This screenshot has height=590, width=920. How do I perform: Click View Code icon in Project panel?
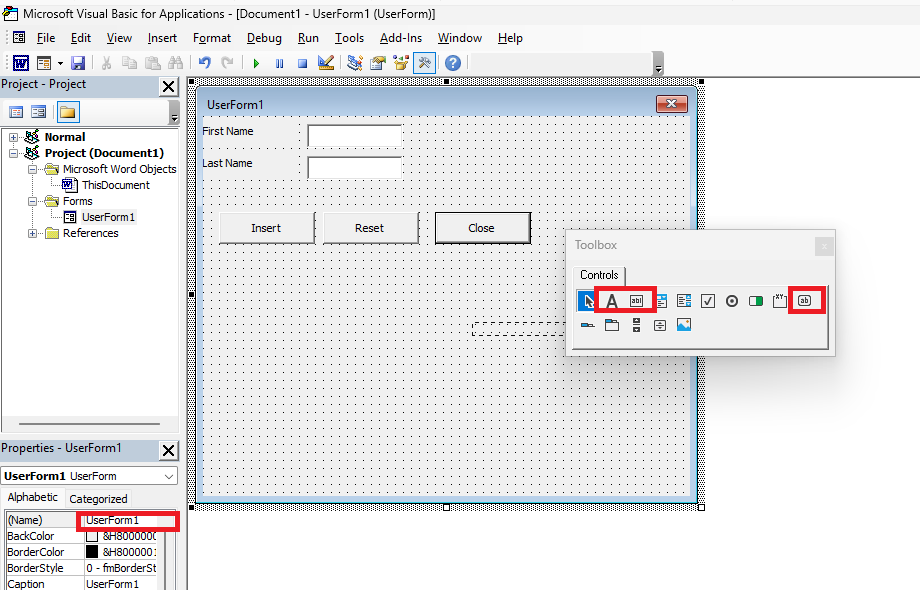pos(16,111)
